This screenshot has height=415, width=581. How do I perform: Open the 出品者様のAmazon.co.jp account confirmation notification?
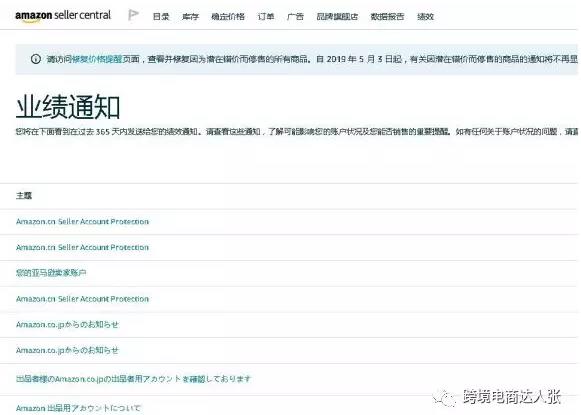click(x=133, y=379)
